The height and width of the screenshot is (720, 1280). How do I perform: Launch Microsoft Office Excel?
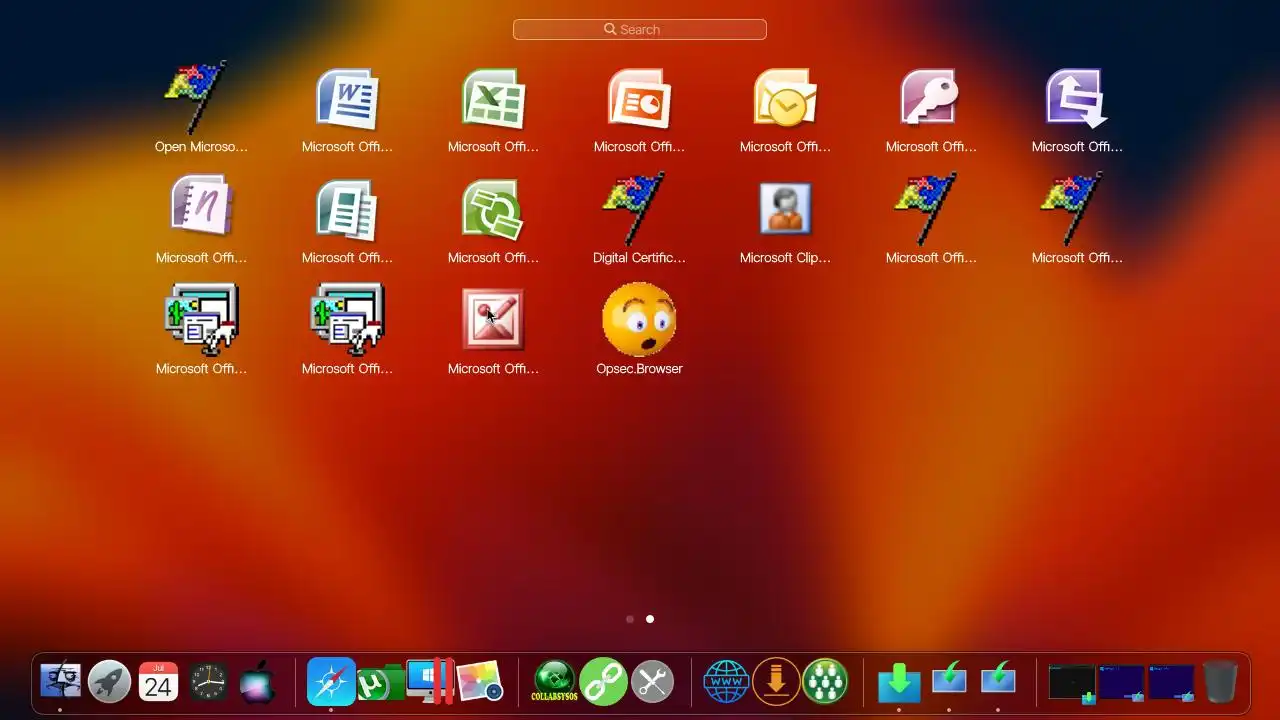tap(493, 98)
